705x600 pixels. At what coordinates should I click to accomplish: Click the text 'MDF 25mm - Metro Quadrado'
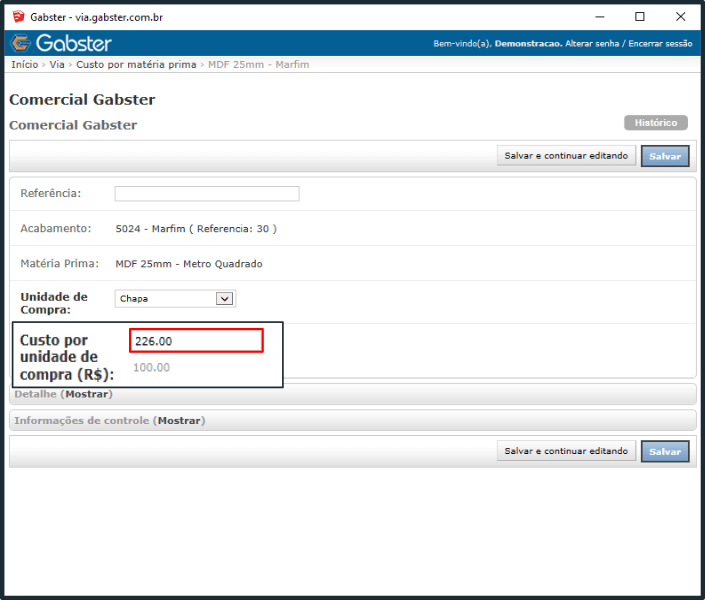(189, 264)
